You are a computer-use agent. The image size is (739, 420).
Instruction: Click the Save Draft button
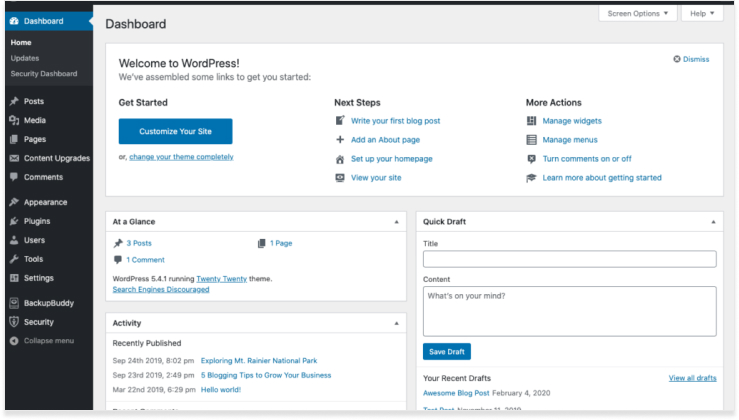tap(447, 352)
